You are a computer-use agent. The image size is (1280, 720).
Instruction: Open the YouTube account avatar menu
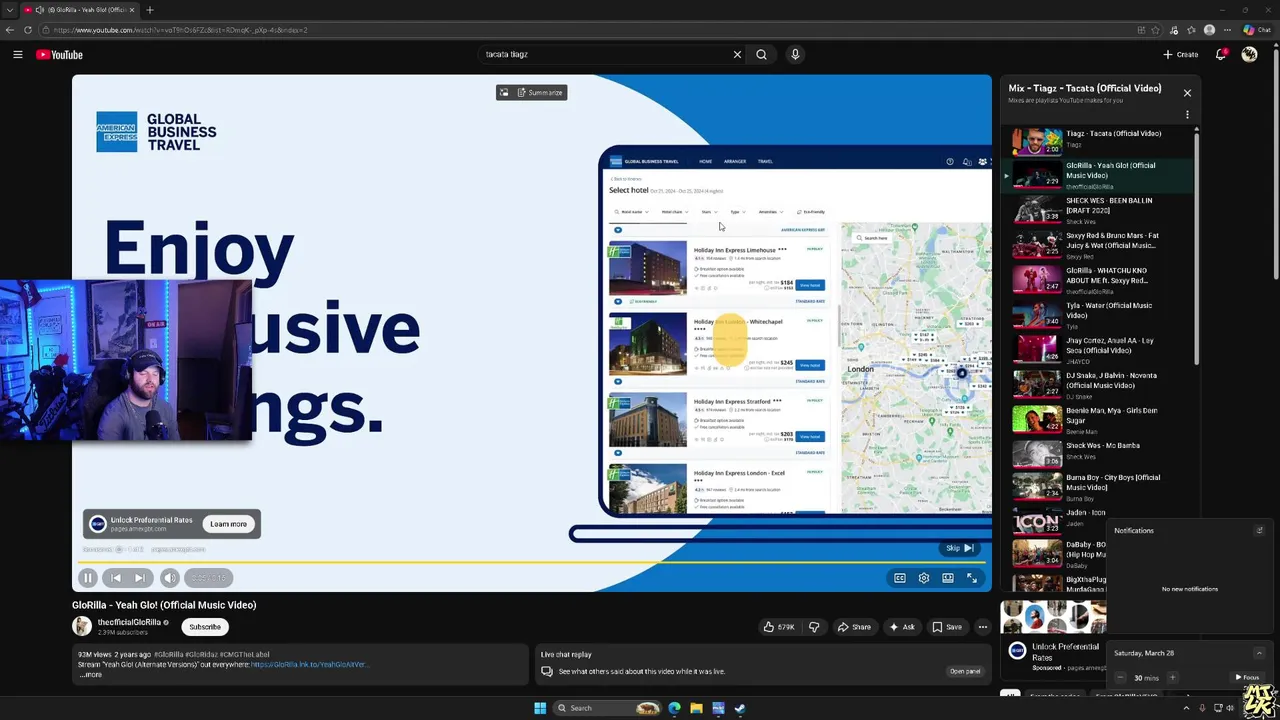click(1249, 55)
